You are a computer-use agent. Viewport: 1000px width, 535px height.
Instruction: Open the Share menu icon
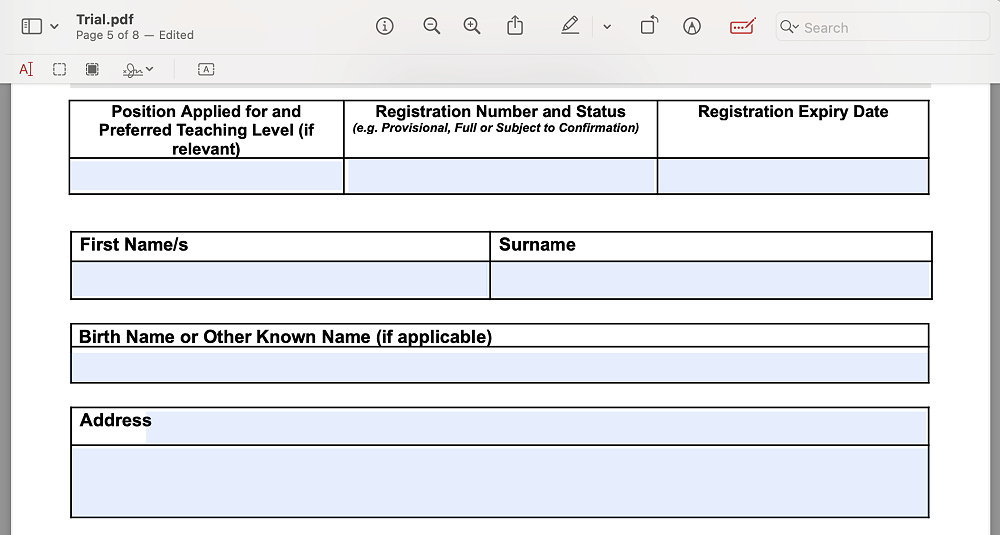coord(515,27)
